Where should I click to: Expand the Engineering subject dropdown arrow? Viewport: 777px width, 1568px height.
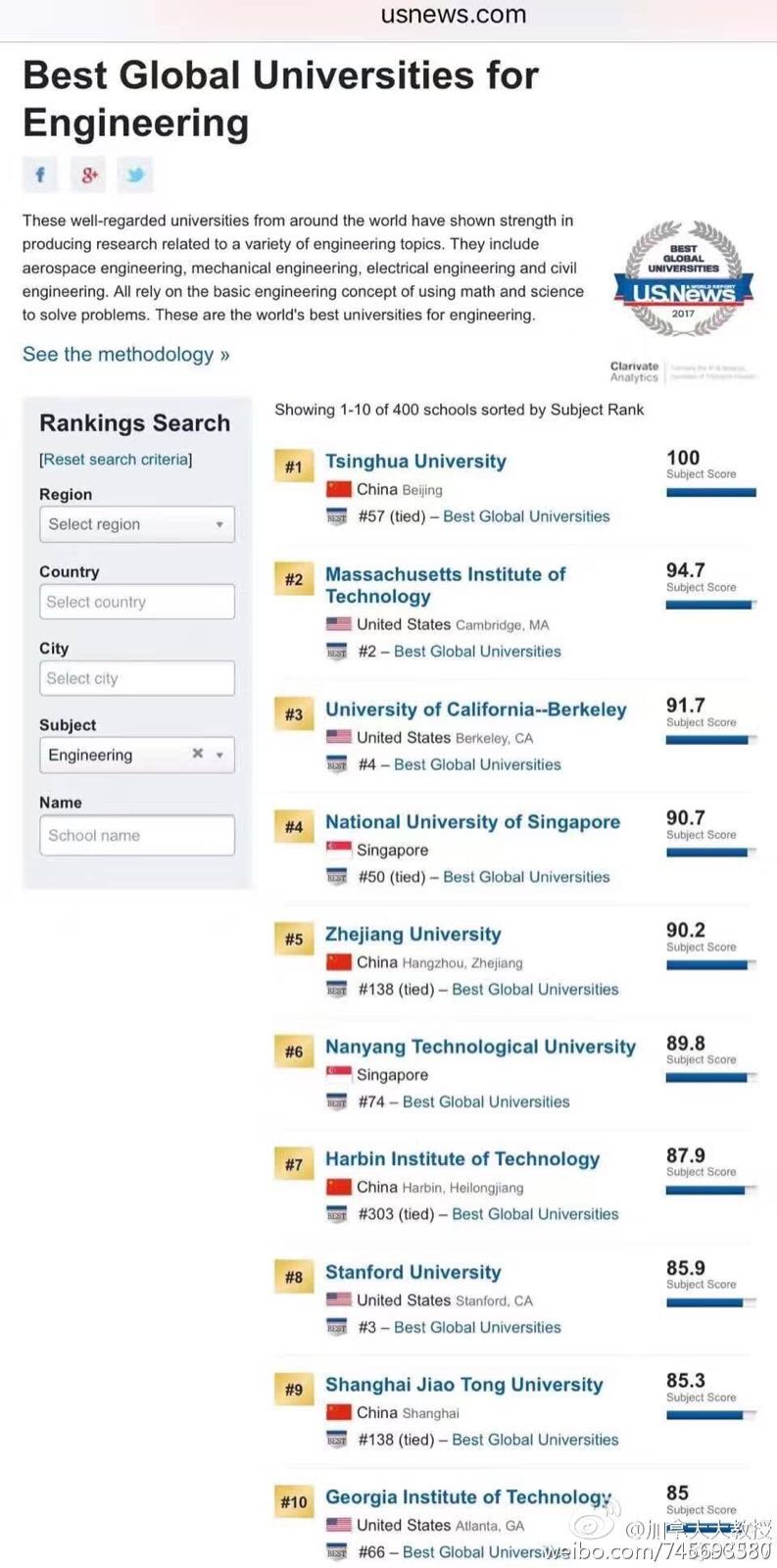tap(219, 755)
